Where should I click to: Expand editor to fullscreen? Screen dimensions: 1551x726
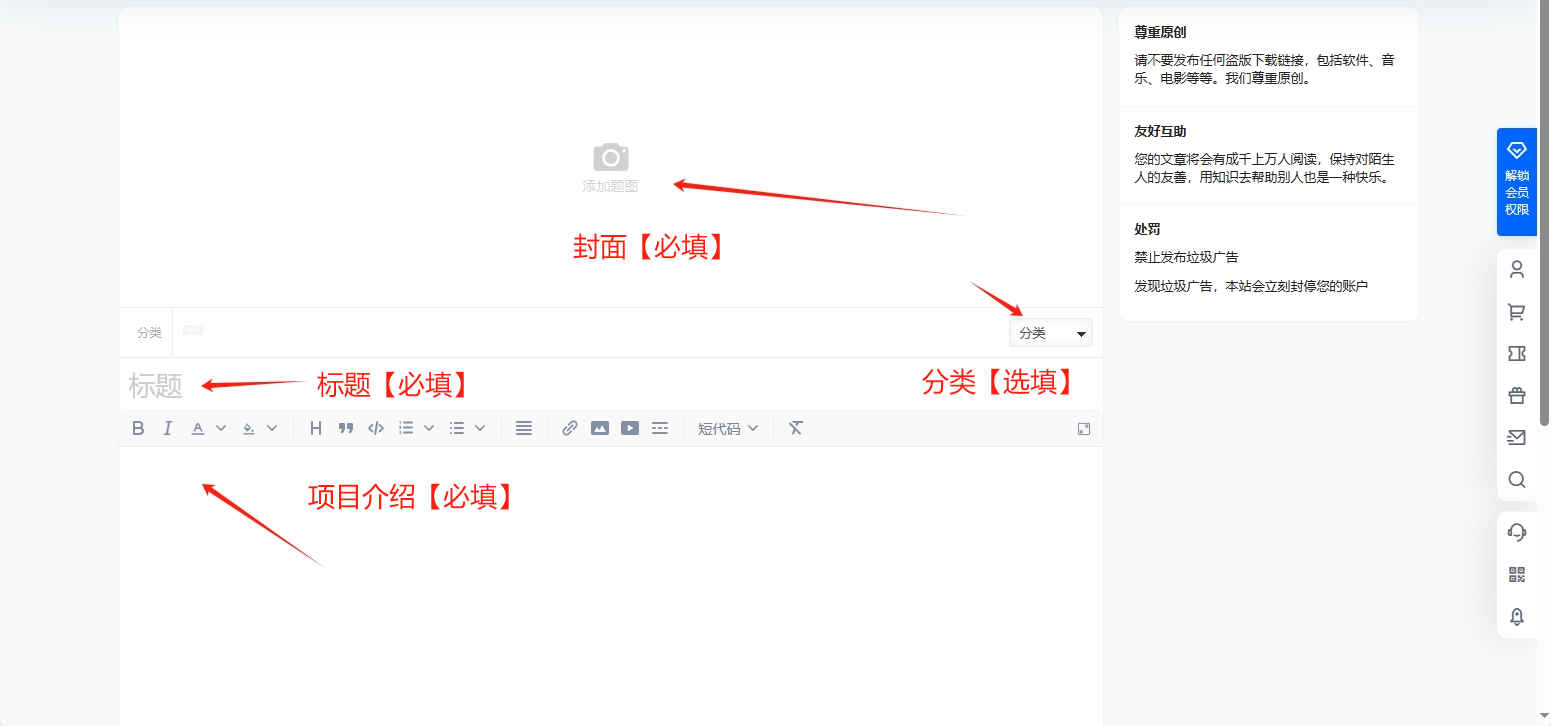click(x=1084, y=429)
